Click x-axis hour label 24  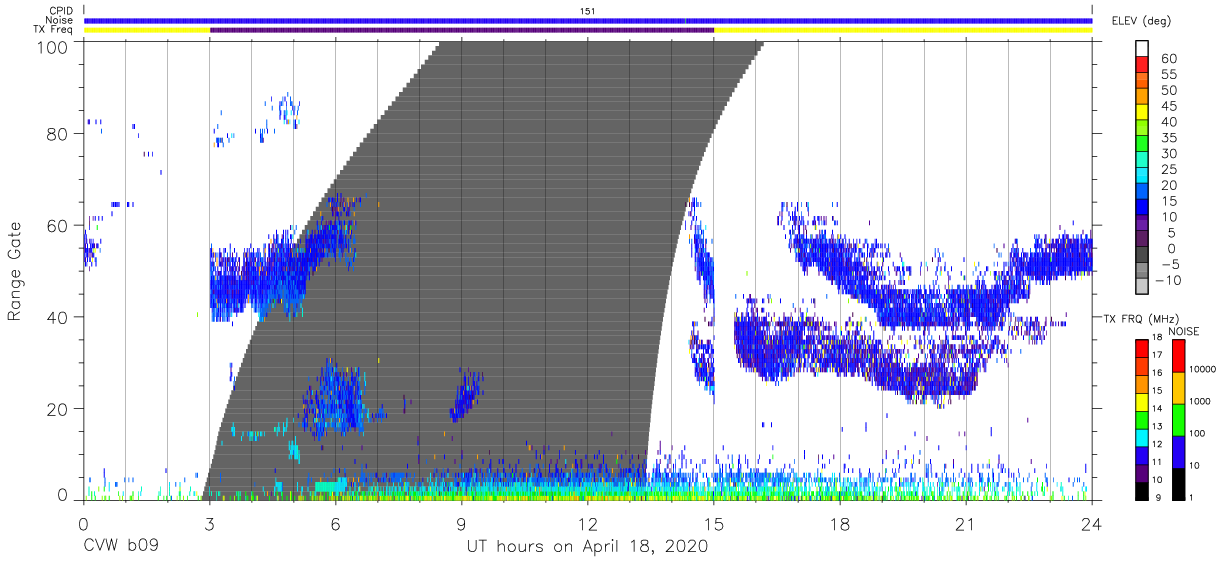(x=1092, y=523)
